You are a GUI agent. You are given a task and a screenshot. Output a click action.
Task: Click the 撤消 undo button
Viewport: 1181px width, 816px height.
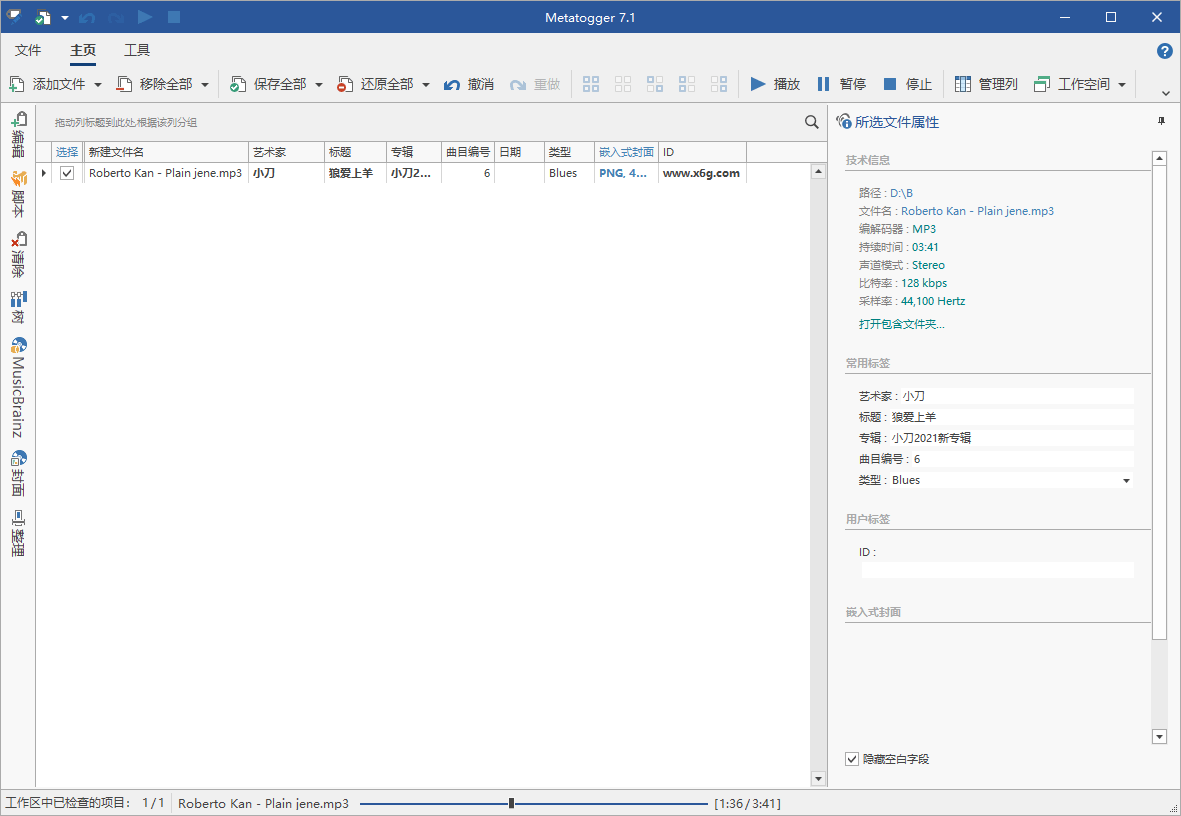point(468,84)
